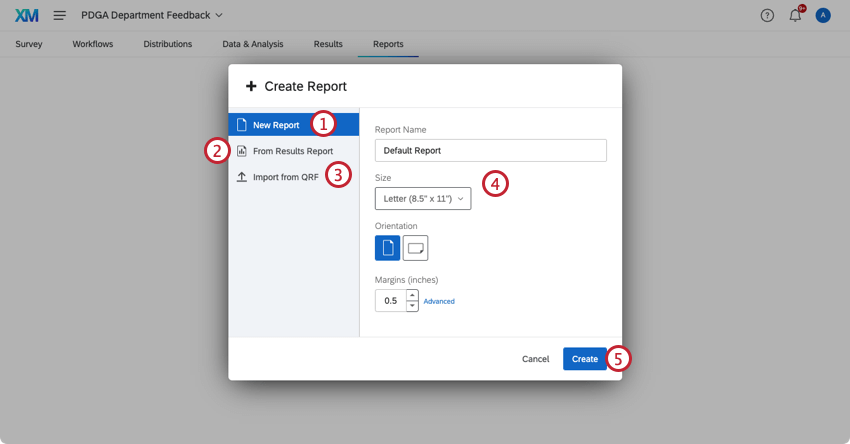This screenshot has height=444, width=850.
Task: Go to the Distributions tab
Action: point(168,44)
